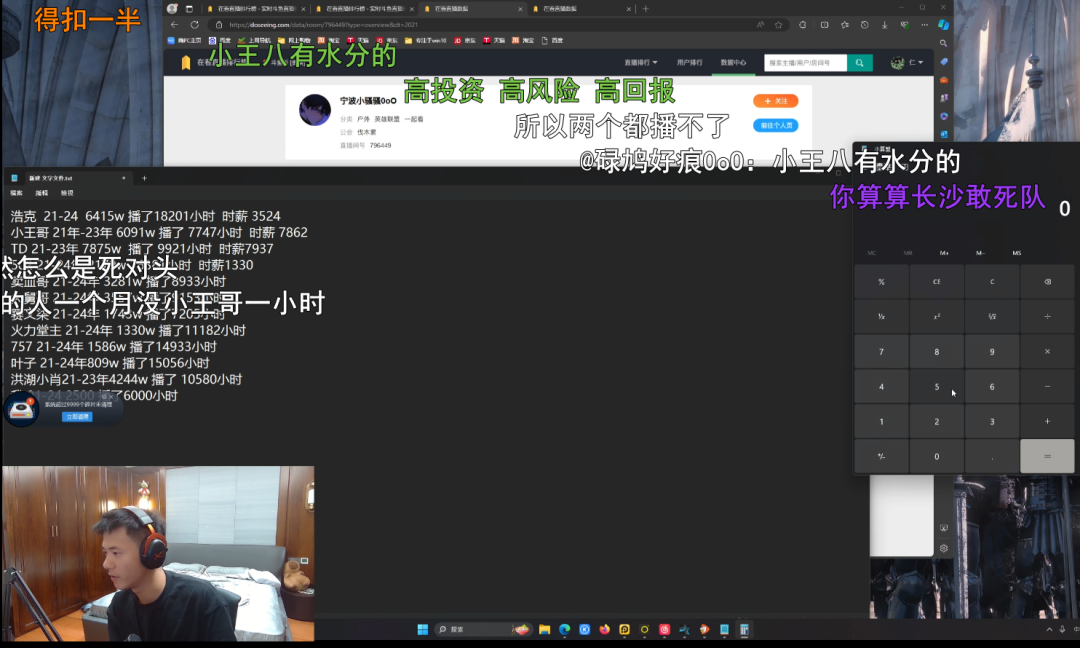This screenshot has width=1080, height=648.
Task: Click the multiply operator in Calculator
Action: 1047,352
